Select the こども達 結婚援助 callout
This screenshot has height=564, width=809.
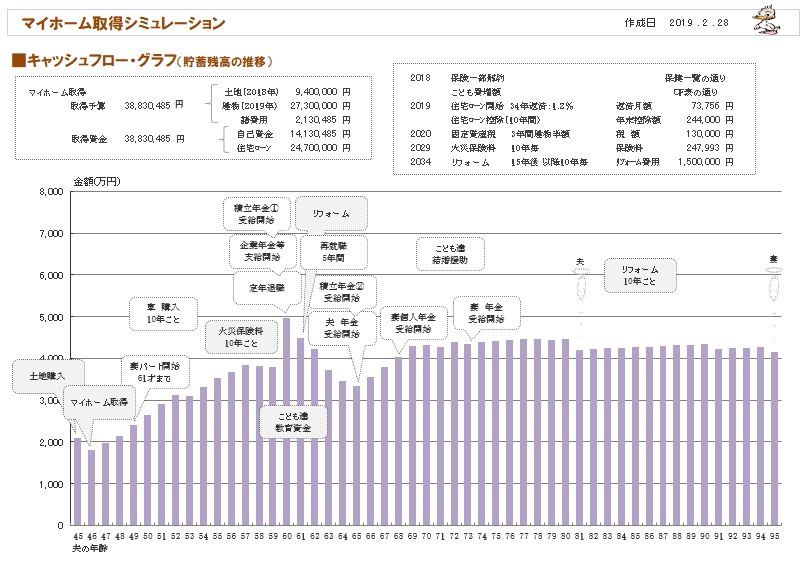[444, 252]
